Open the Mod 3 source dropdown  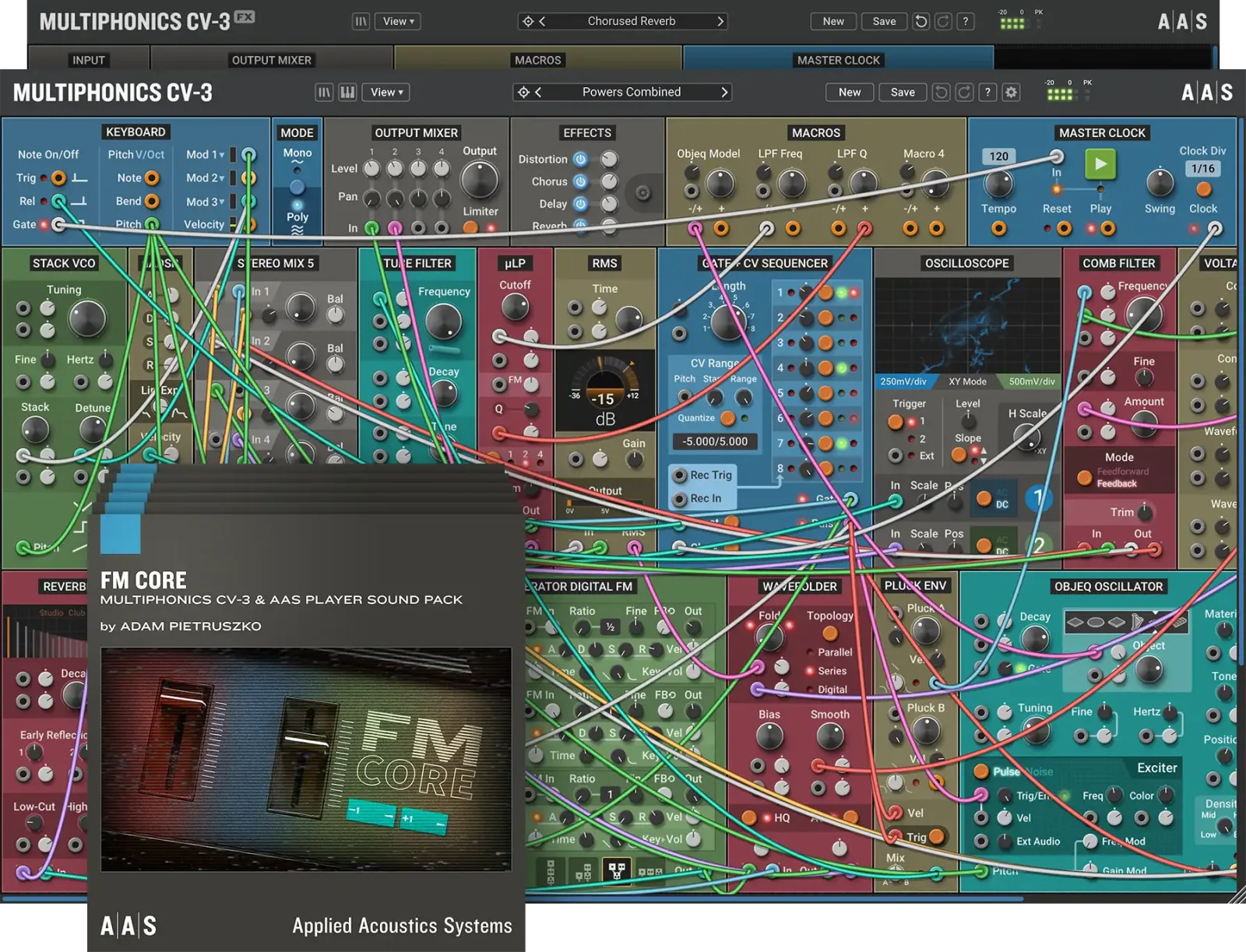pyautogui.click(x=206, y=202)
